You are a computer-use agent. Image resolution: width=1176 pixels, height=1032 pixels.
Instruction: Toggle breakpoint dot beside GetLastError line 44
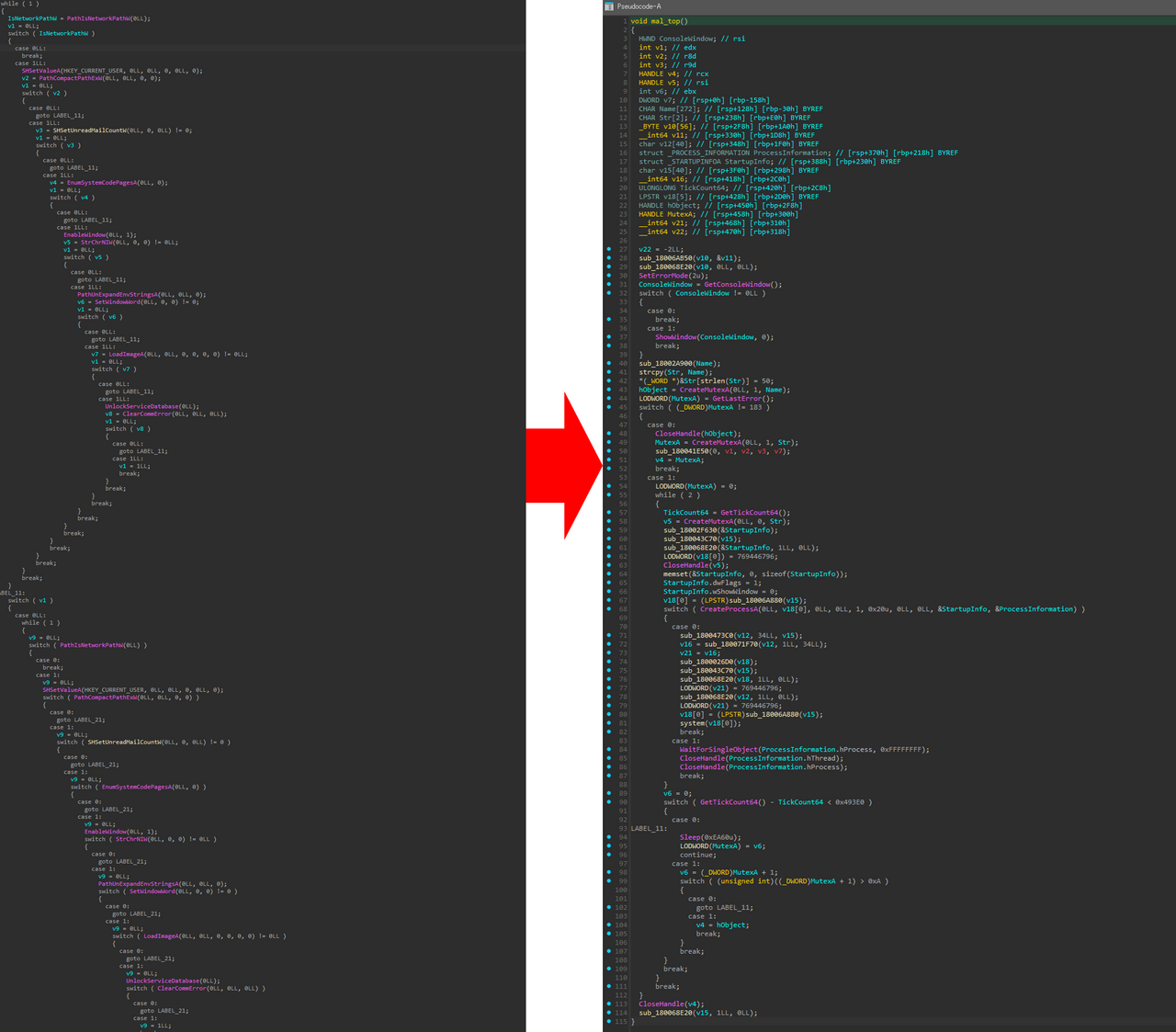608,398
